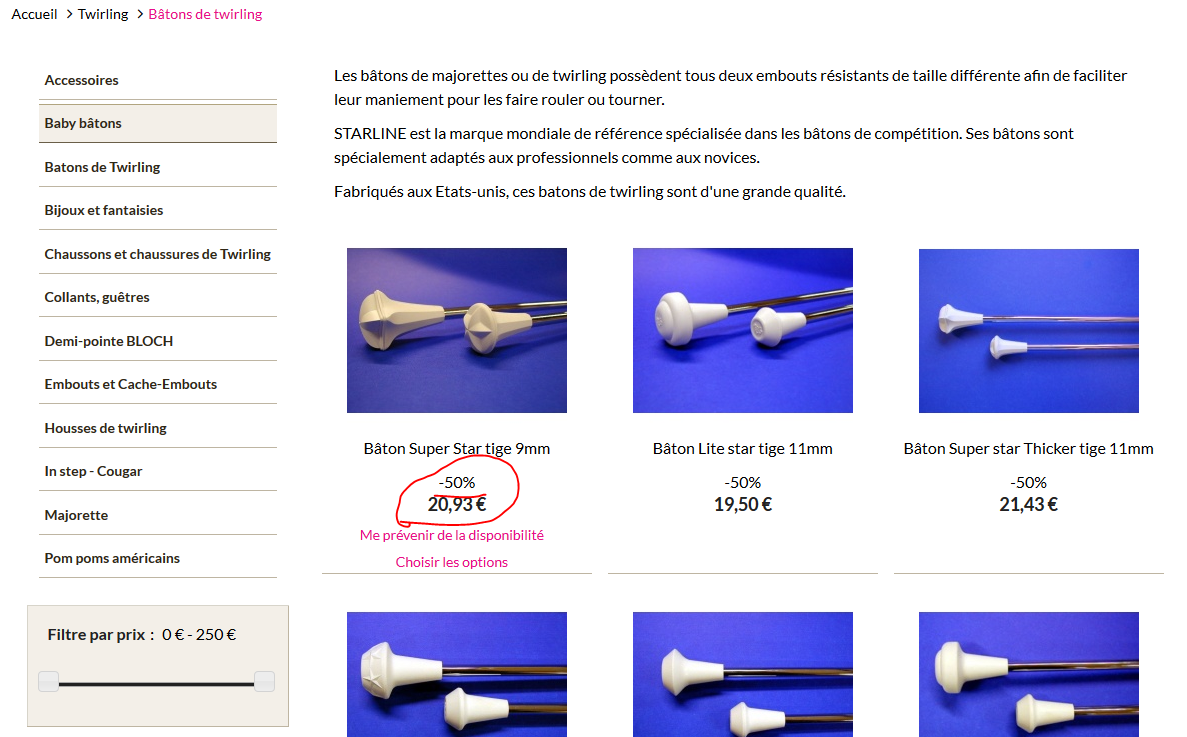Open Demi-pointe BLOCH category

108,341
